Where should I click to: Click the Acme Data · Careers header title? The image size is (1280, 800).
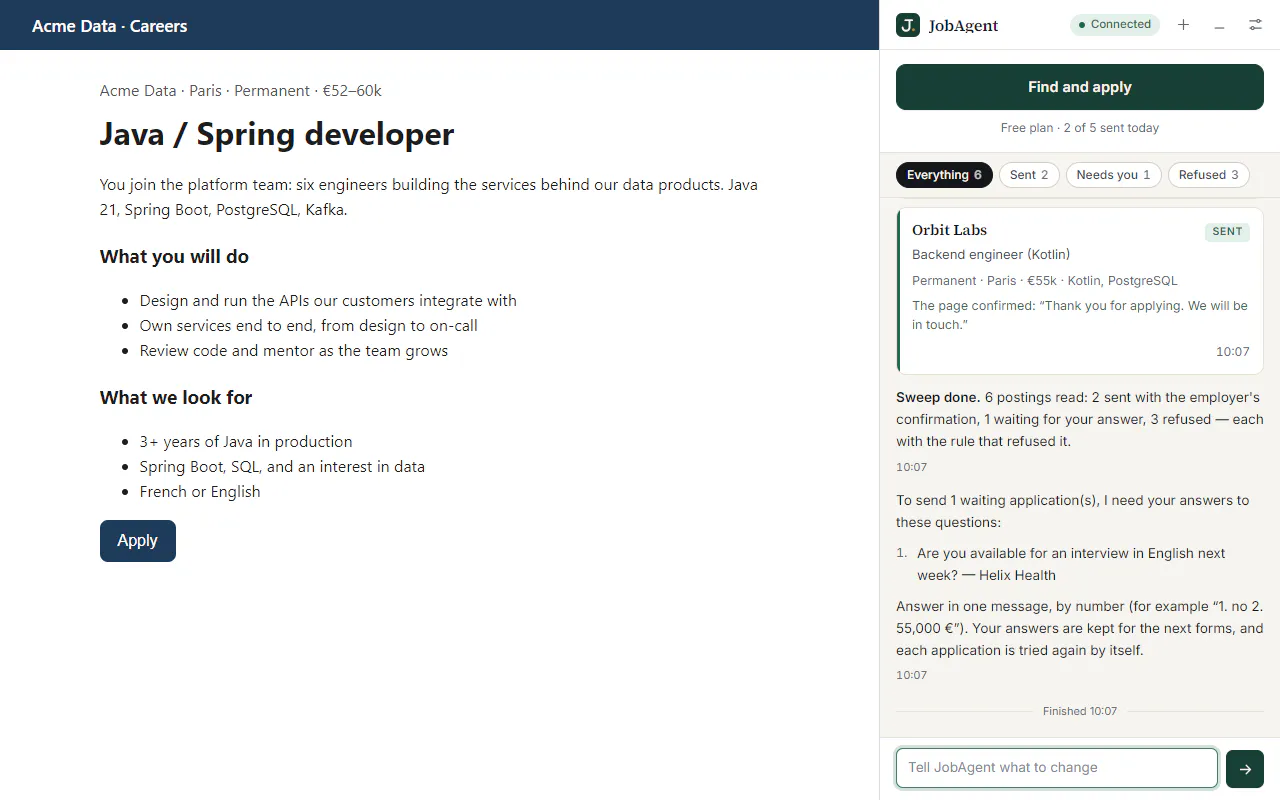click(x=110, y=26)
